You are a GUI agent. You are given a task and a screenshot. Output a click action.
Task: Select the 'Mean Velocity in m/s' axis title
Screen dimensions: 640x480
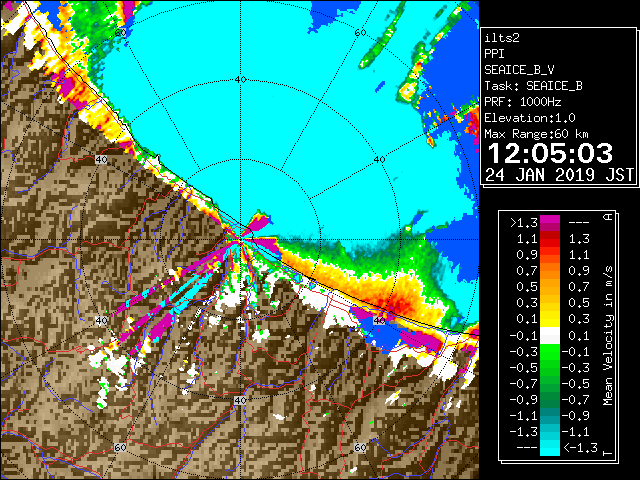click(x=608, y=336)
